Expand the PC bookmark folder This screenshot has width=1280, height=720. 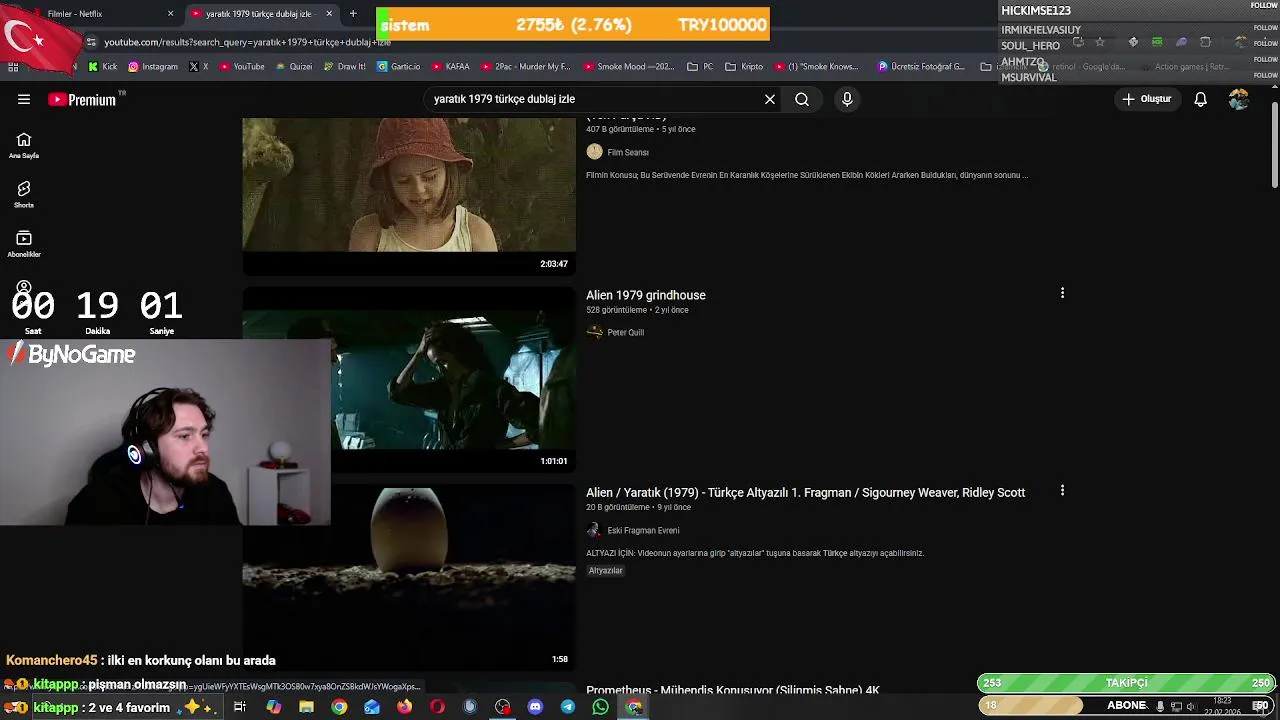701,67
